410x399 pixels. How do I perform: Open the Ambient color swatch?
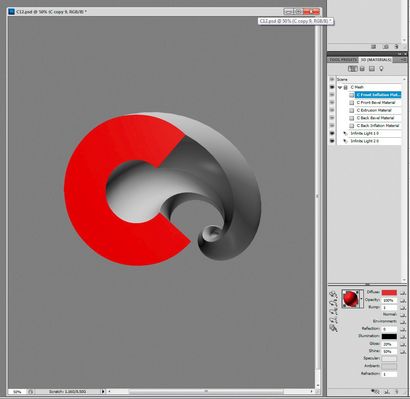pos(389,366)
